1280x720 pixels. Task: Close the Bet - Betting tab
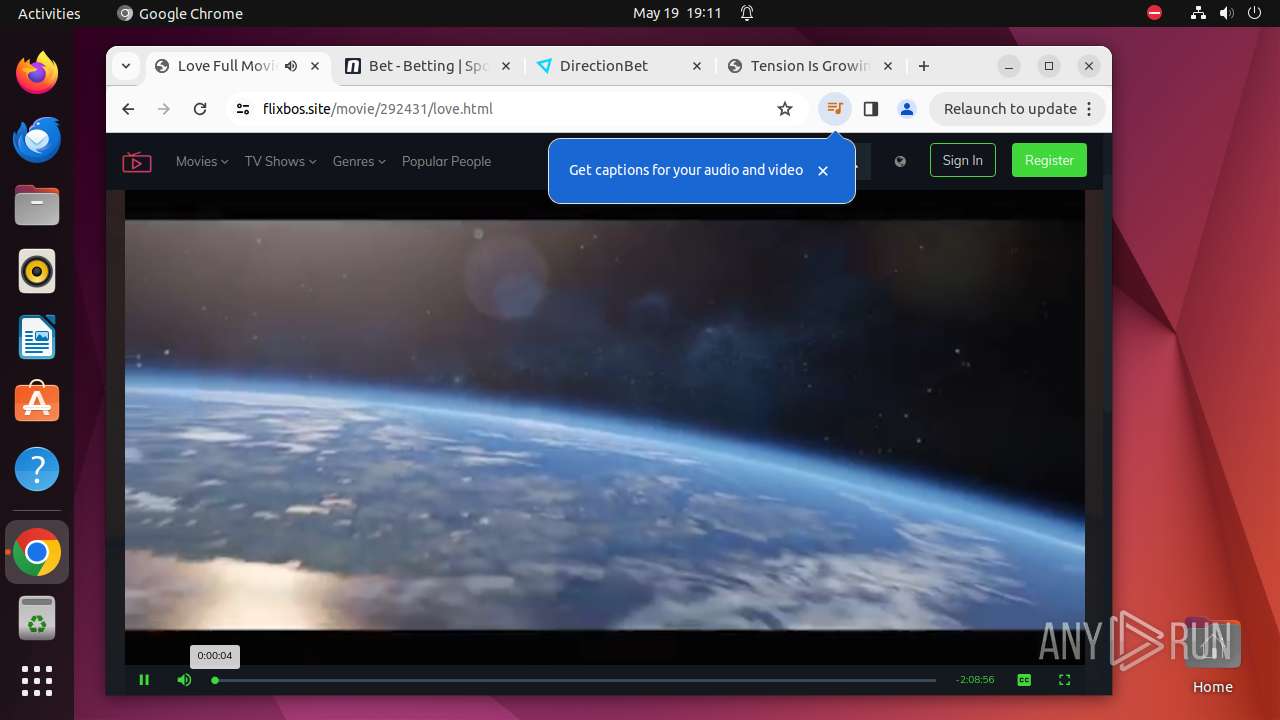click(506, 66)
